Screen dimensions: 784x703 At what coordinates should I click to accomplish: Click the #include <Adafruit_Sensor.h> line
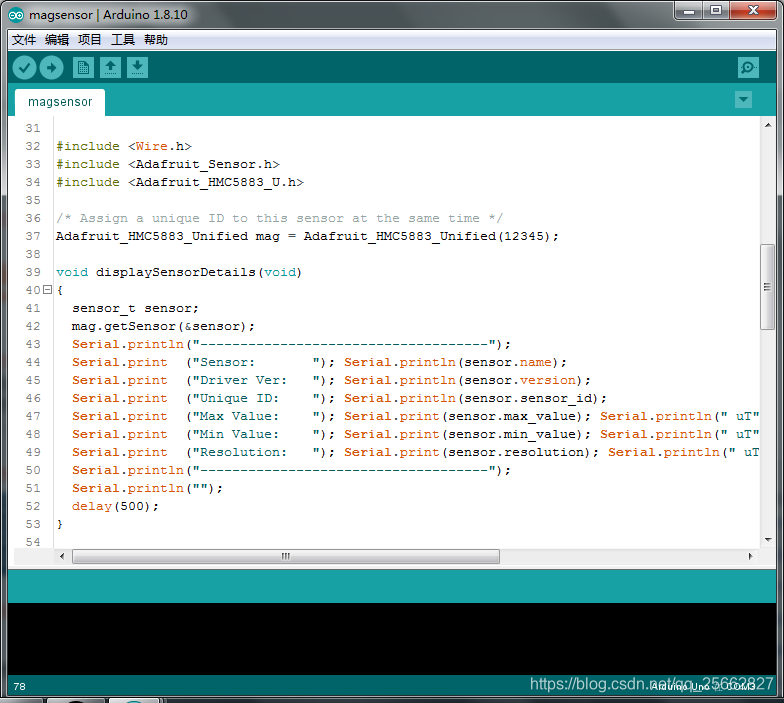168,164
